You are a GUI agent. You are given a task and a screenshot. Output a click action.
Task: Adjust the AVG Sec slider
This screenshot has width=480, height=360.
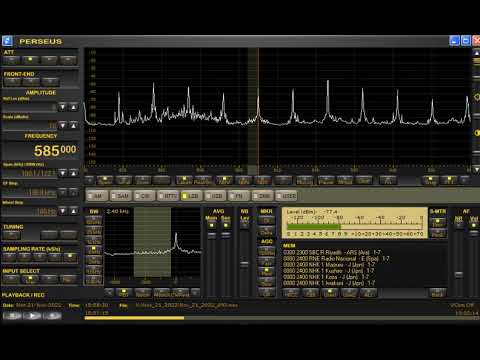pos(226,235)
